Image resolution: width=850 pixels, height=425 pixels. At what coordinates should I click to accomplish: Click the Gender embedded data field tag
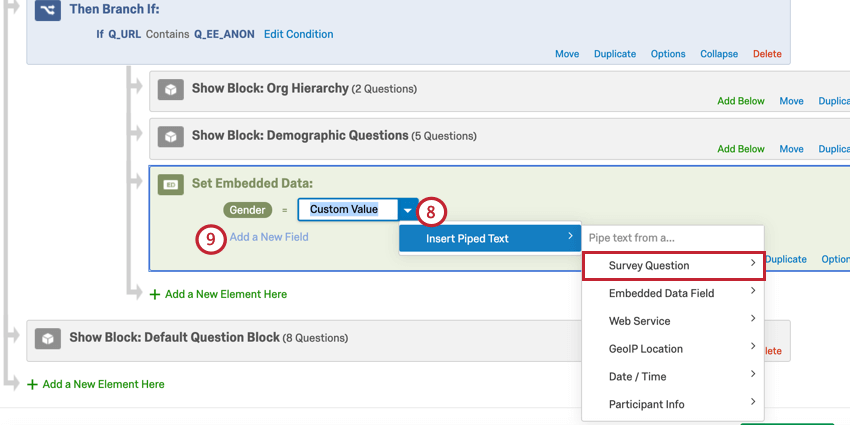[x=247, y=210]
